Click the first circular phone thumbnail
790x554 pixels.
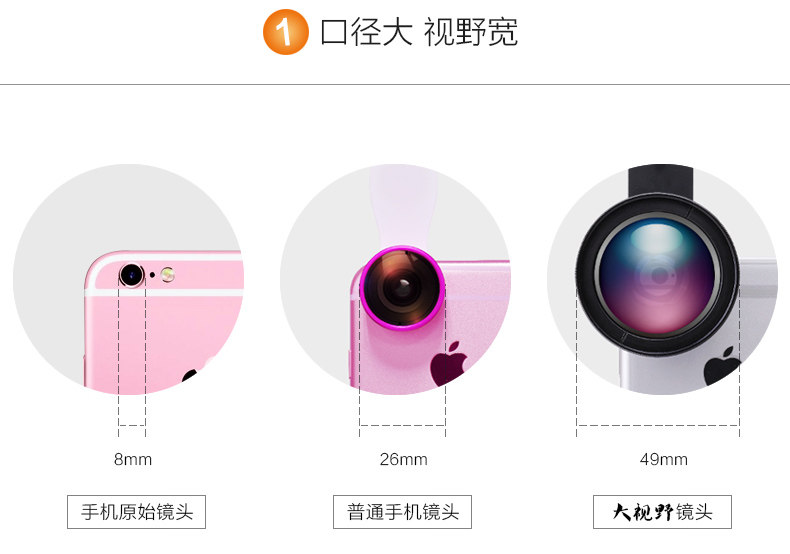(x=128, y=279)
